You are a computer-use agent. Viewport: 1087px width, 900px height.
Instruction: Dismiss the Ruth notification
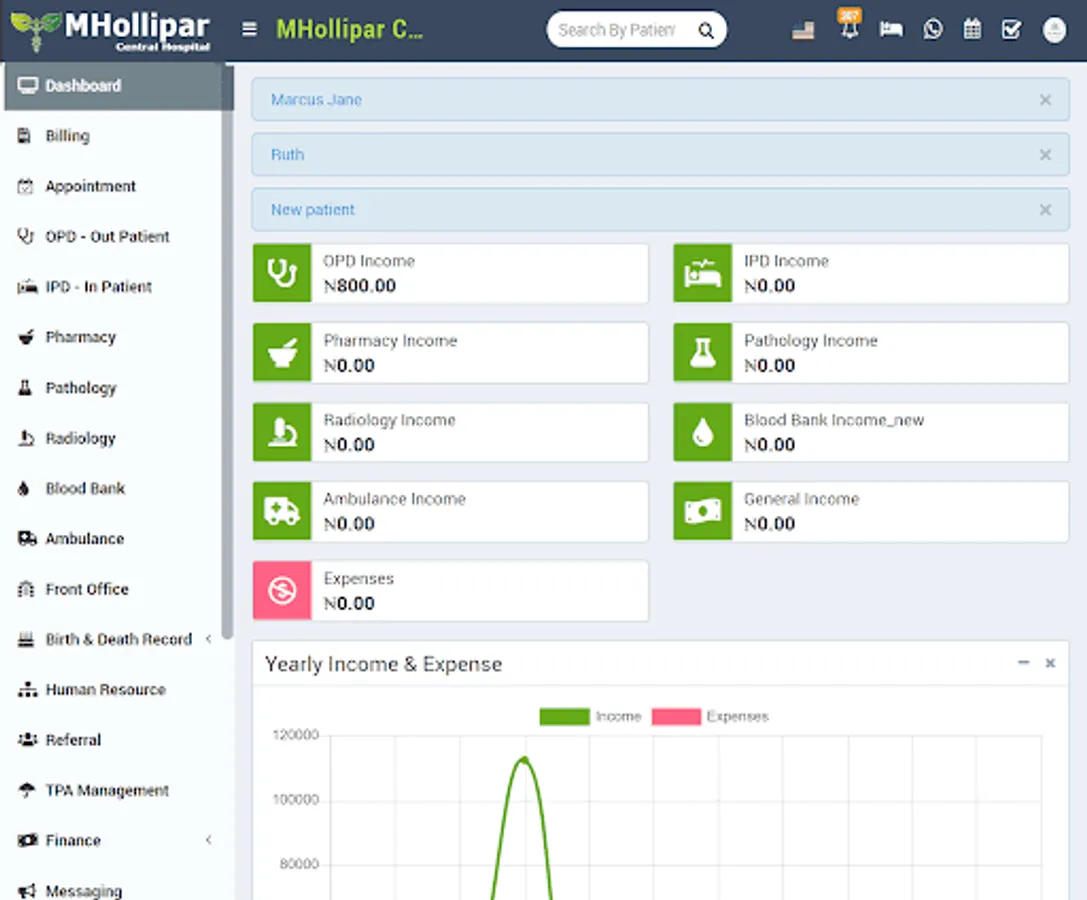(1045, 155)
